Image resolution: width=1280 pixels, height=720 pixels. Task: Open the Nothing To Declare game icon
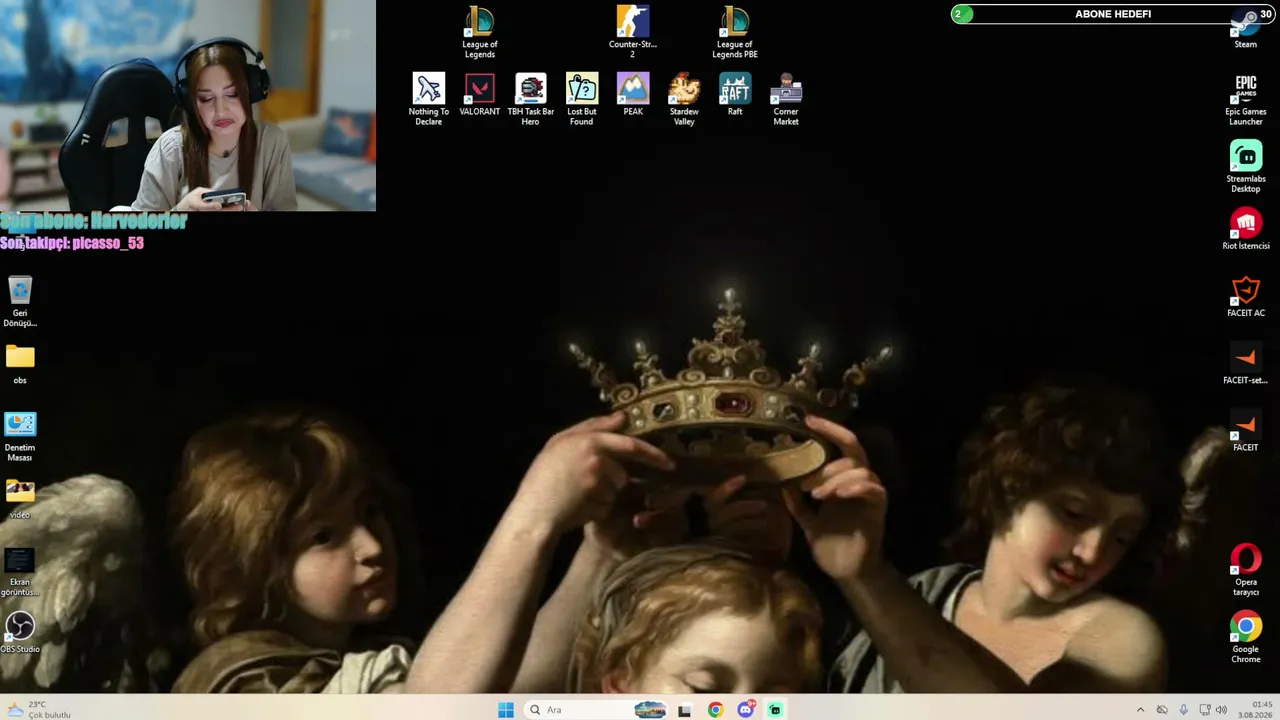429,99
